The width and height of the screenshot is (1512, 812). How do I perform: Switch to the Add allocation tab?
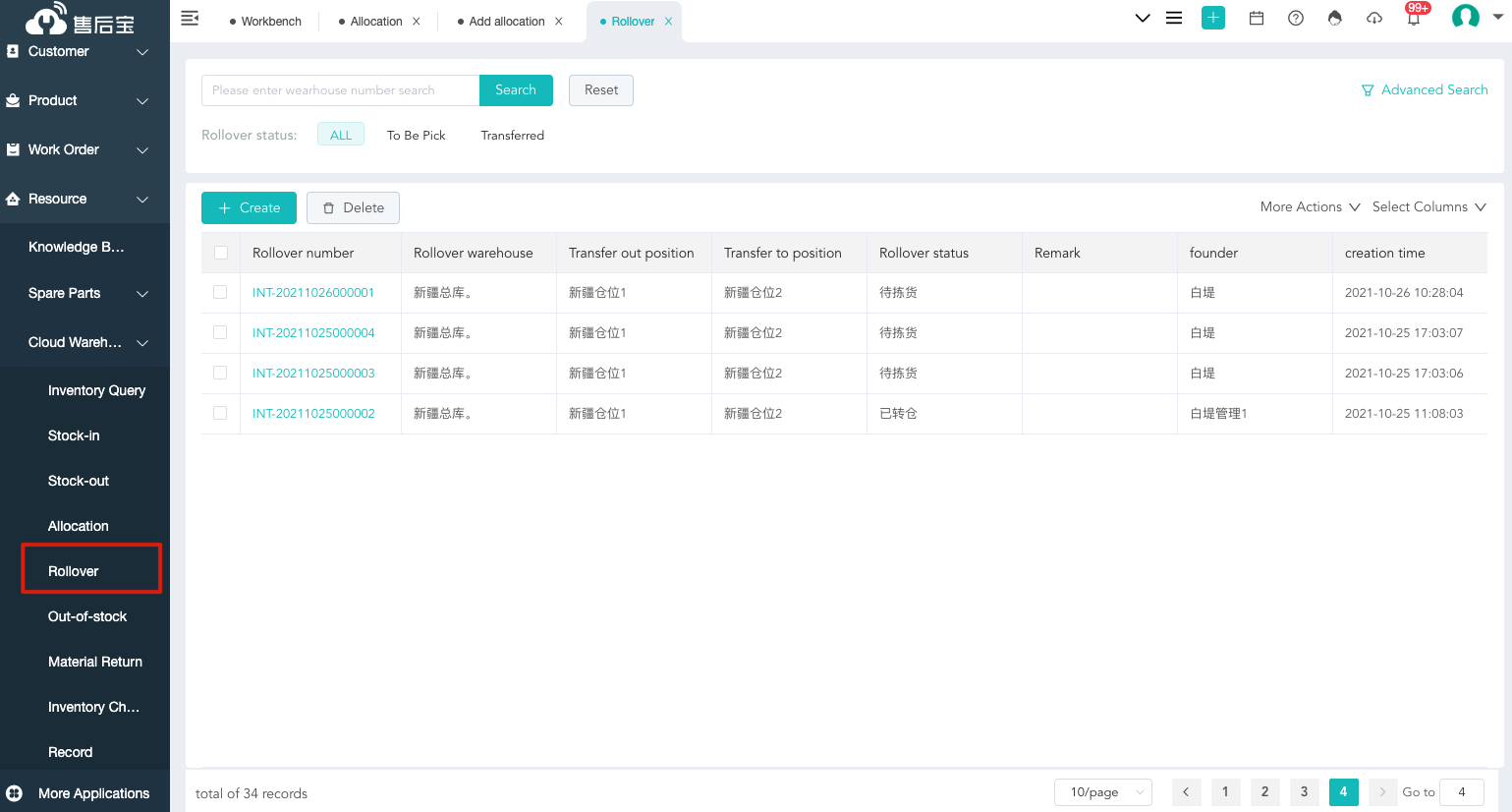click(507, 22)
